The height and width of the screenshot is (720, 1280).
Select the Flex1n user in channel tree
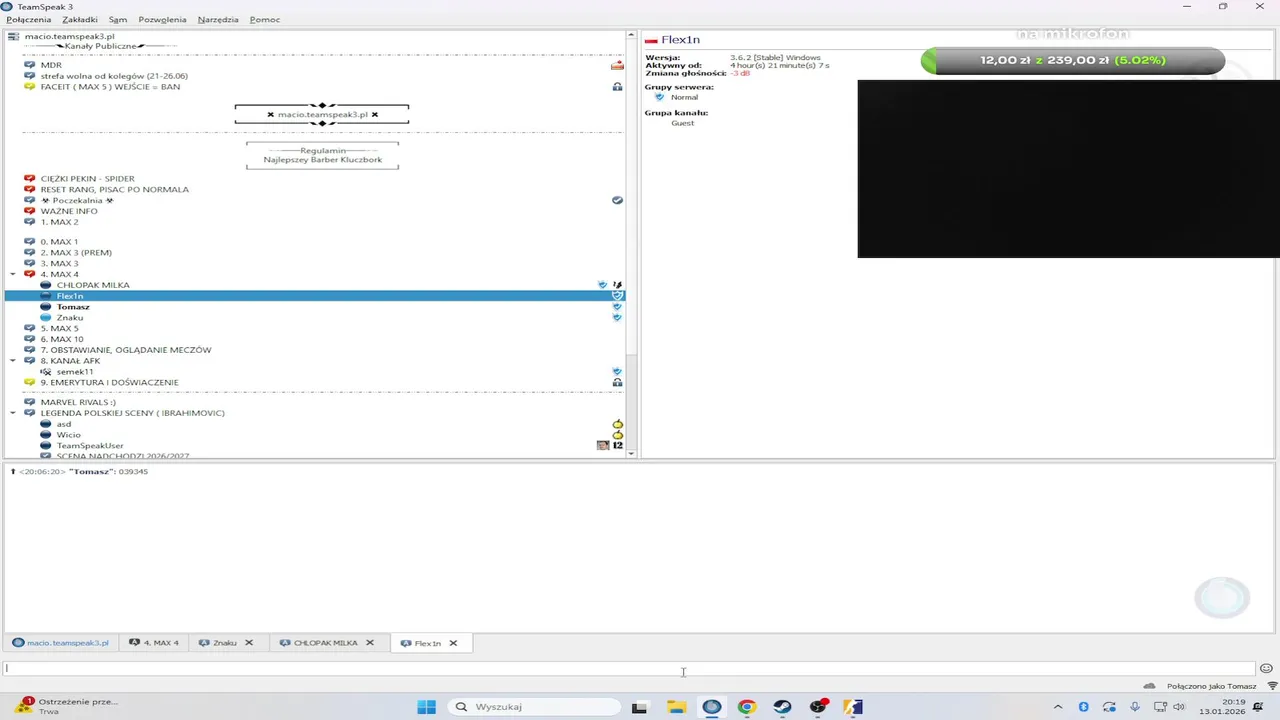pos(315,296)
